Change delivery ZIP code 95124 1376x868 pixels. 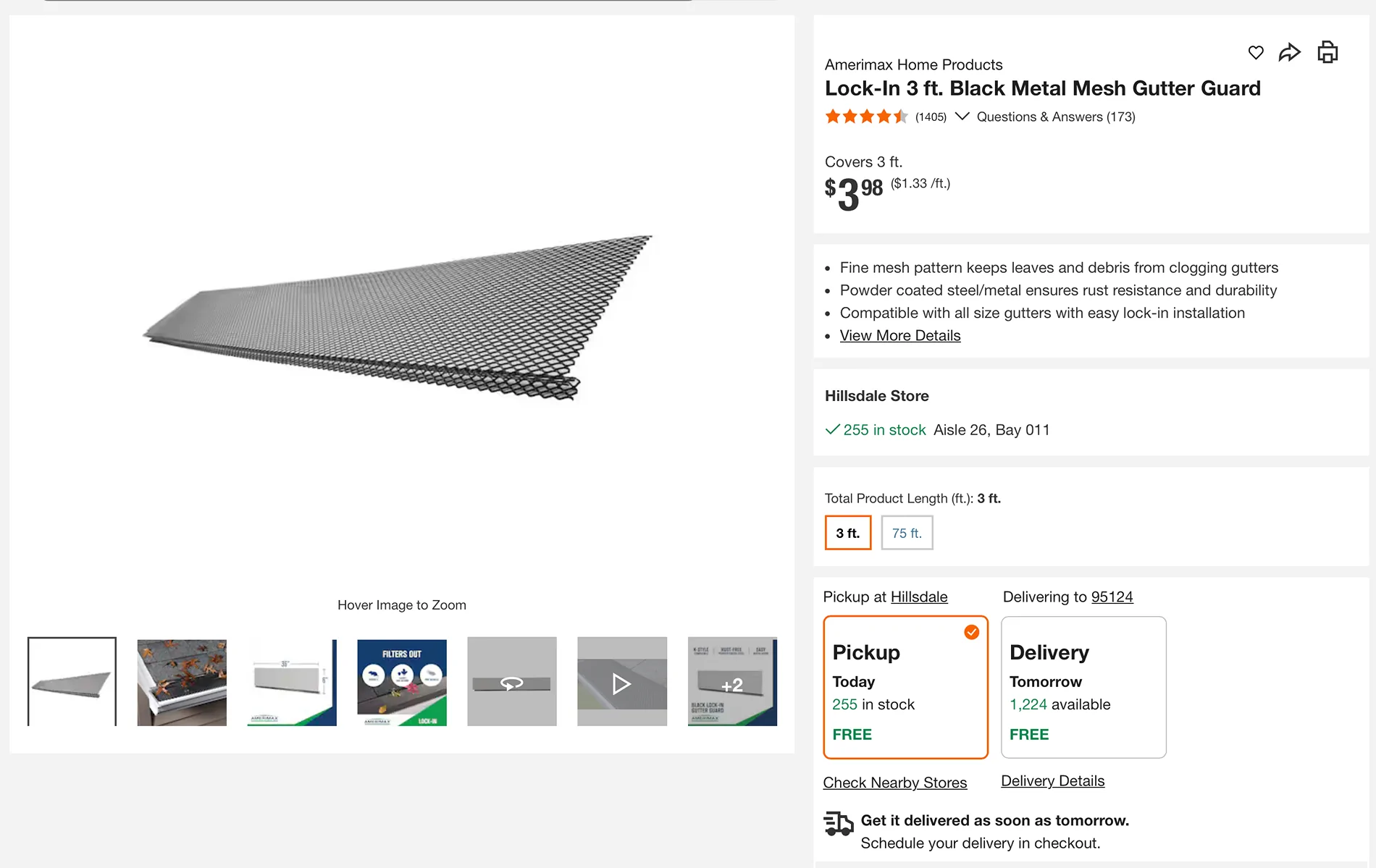click(1112, 597)
